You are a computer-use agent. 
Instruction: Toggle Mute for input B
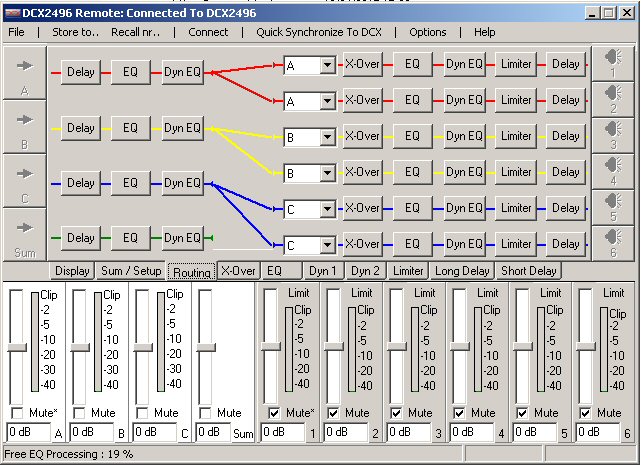pyautogui.click(x=79, y=413)
